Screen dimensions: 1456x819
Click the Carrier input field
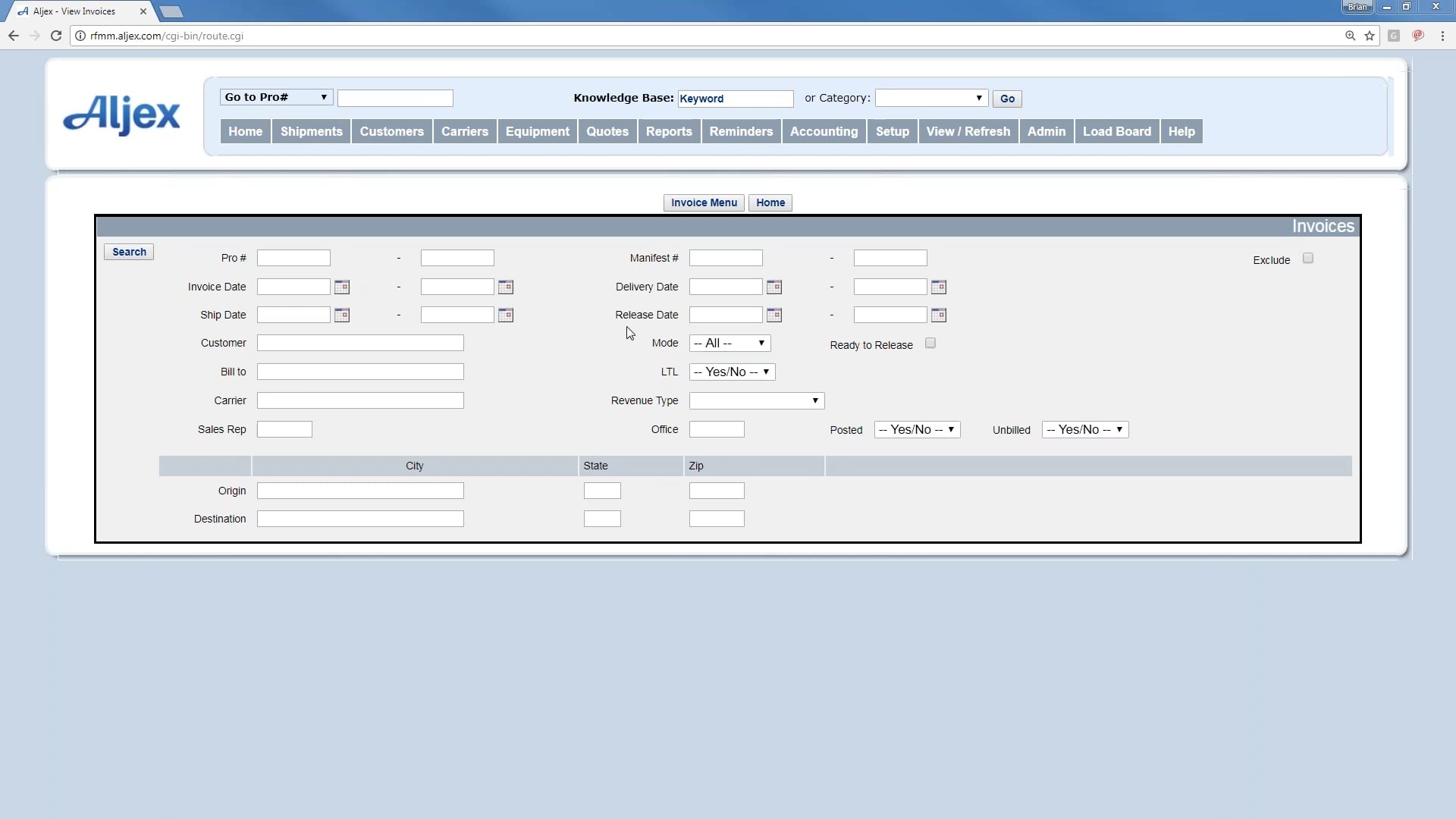pyautogui.click(x=360, y=400)
